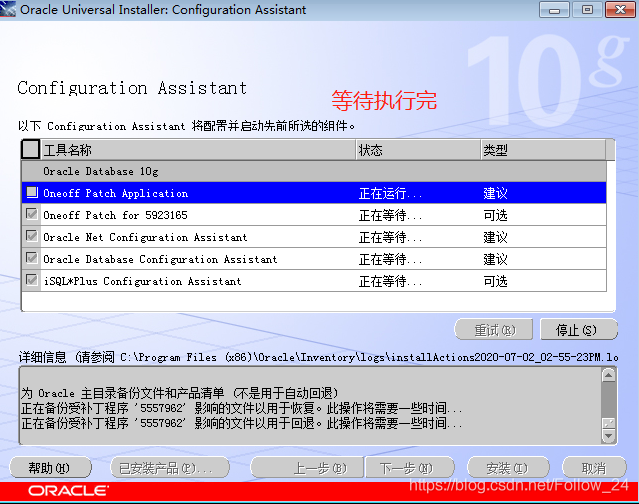Image resolution: width=639 pixels, height=504 pixels.
Task: Uncheck Oneoff Patch for 5923165 checkbox
Action: 32,214
